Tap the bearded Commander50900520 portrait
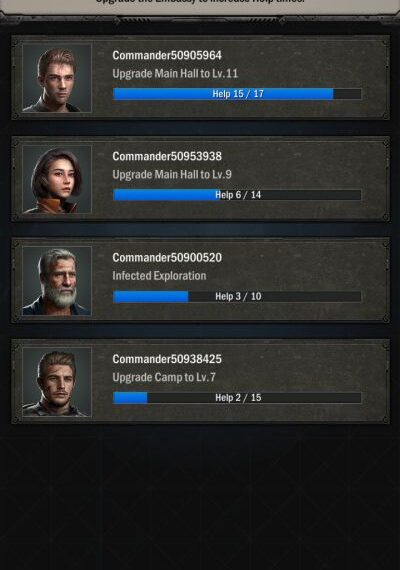The height and width of the screenshot is (570, 400). tap(57, 280)
